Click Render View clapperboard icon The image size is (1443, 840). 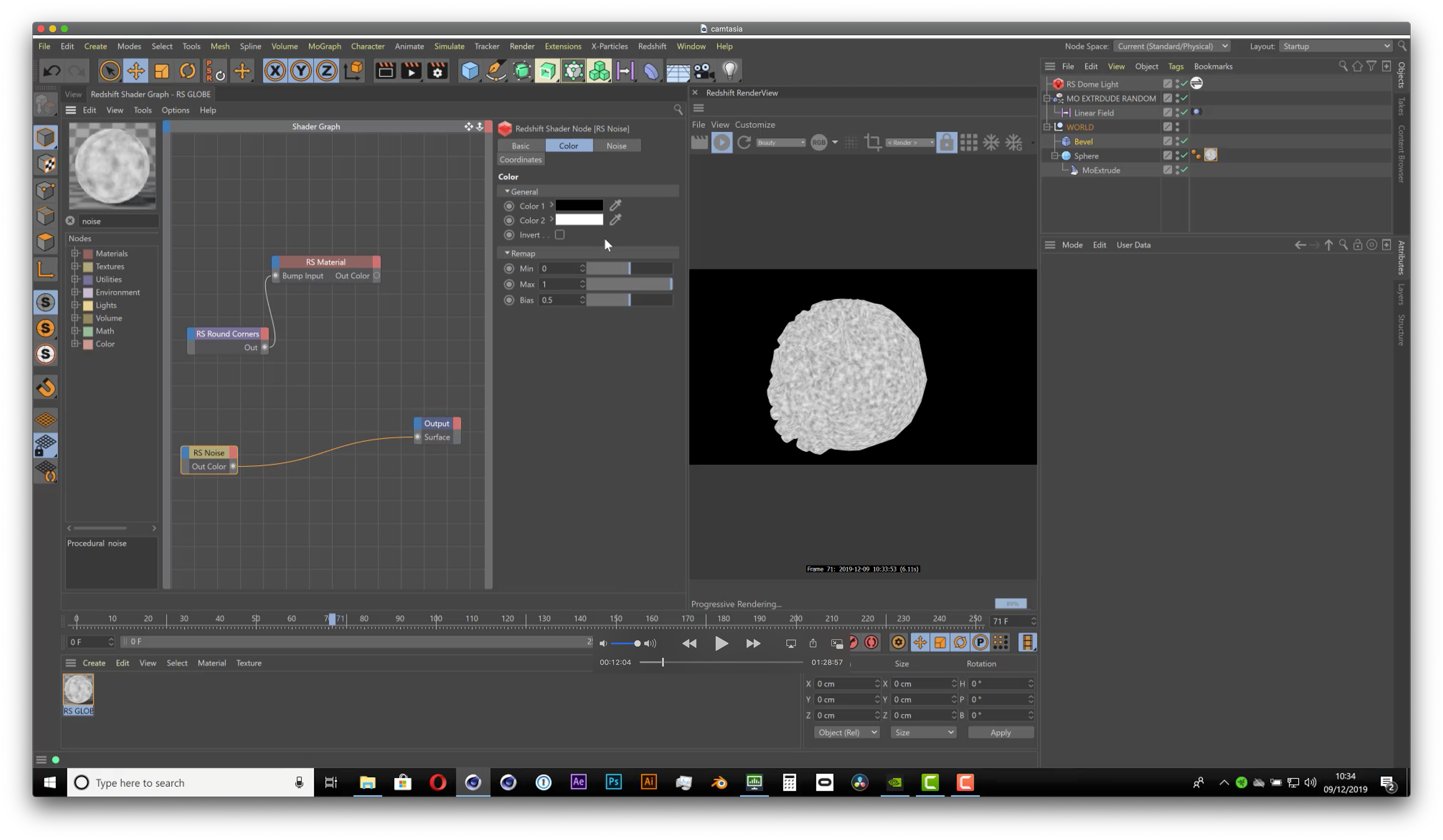coord(386,71)
